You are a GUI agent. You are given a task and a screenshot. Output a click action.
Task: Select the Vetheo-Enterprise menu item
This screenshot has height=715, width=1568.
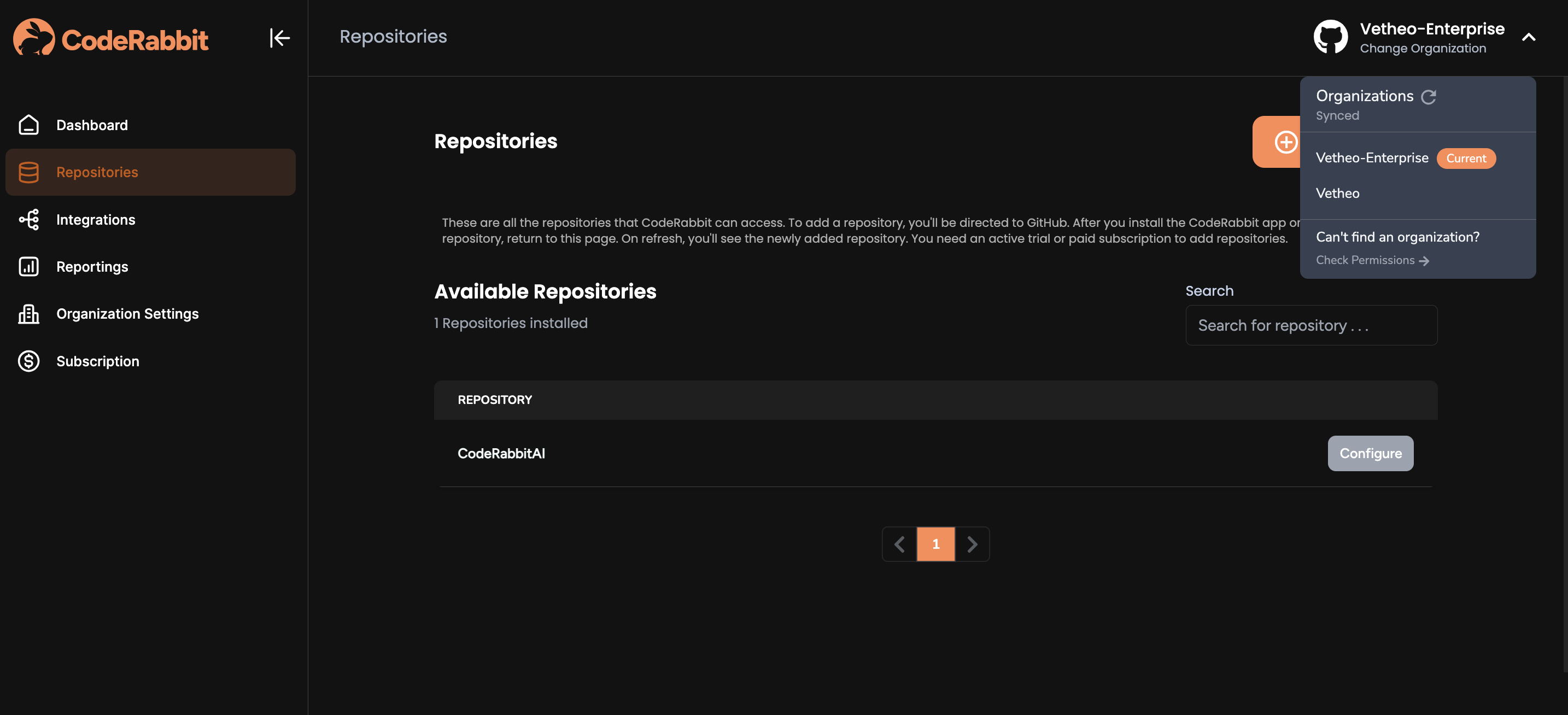coord(1371,158)
